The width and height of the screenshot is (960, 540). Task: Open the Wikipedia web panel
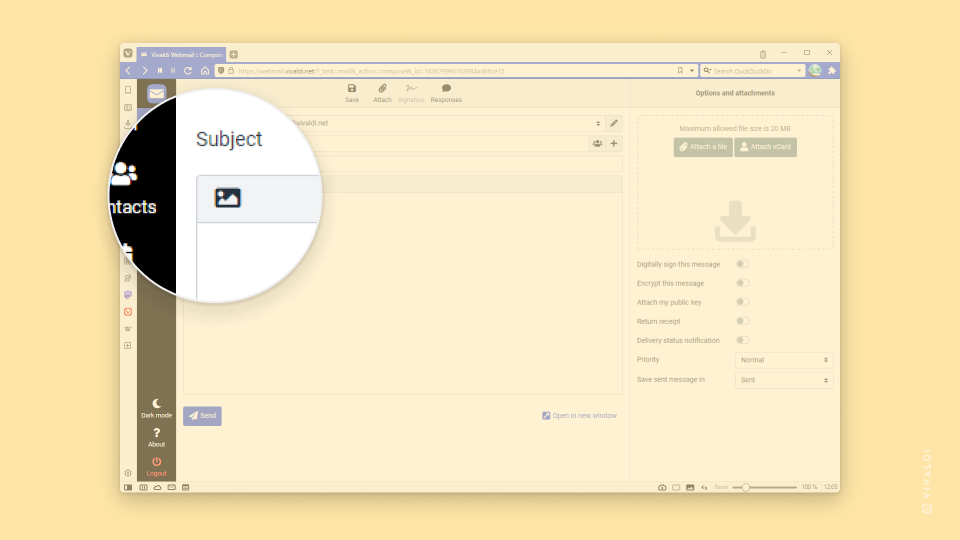click(x=128, y=329)
